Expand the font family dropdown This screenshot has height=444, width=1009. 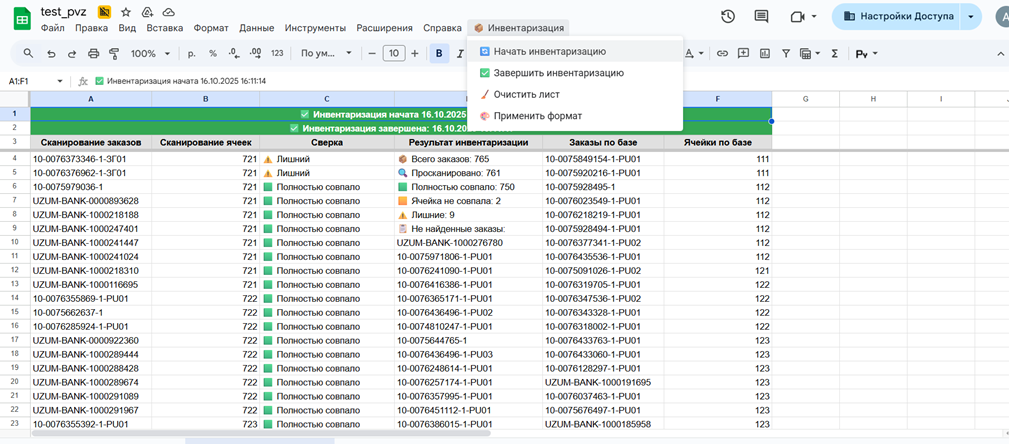[x=326, y=53]
